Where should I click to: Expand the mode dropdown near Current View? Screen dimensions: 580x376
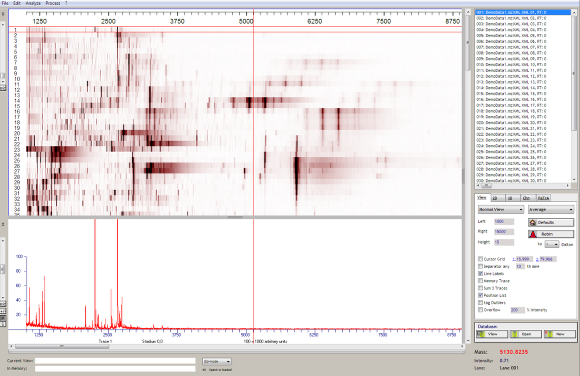coord(217,361)
